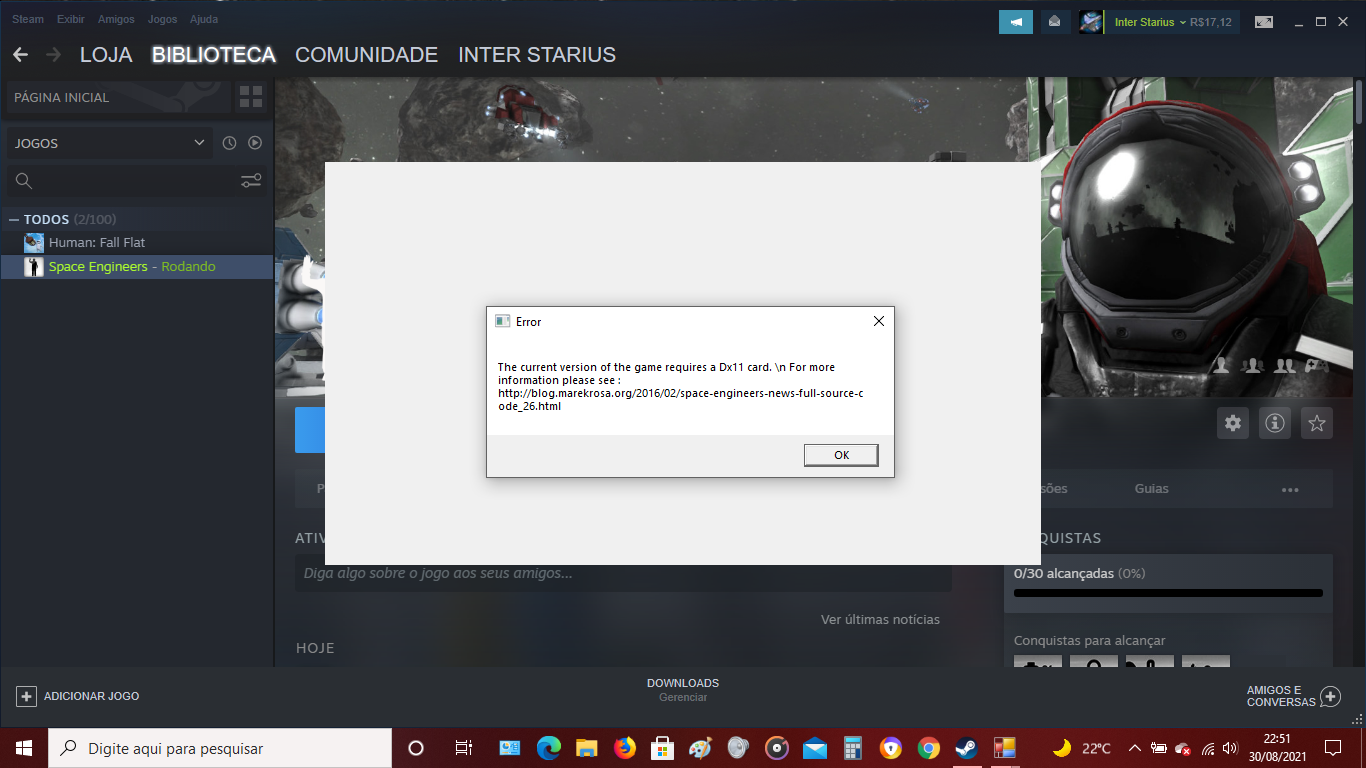
Task: Switch to the BIBLIOTECA tab
Action: click(x=214, y=55)
